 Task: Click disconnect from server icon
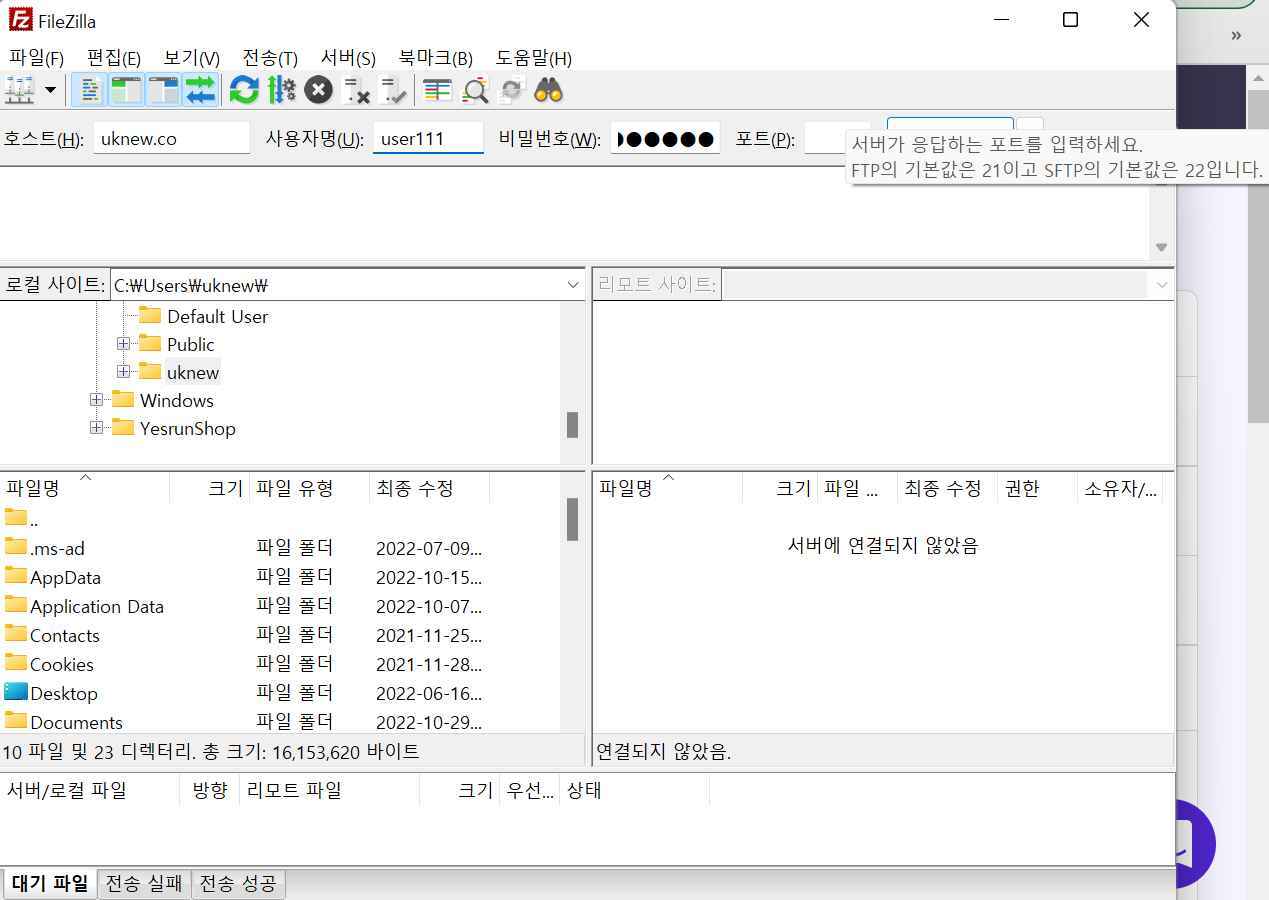click(356, 91)
